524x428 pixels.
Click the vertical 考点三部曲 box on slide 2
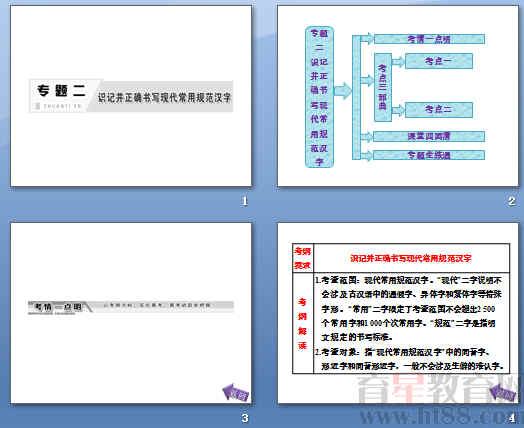383,87
